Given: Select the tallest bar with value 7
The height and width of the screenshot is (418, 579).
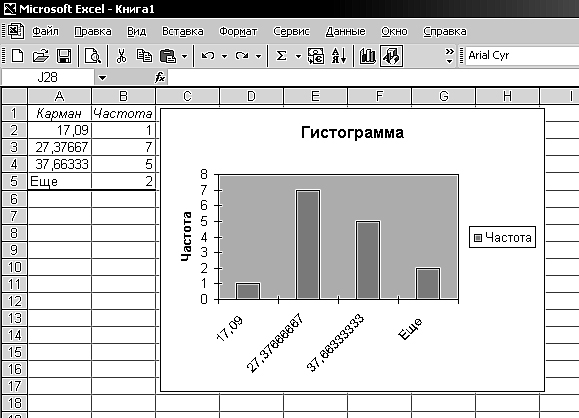Looking at the screenshot, I should (x=308, y=244).
